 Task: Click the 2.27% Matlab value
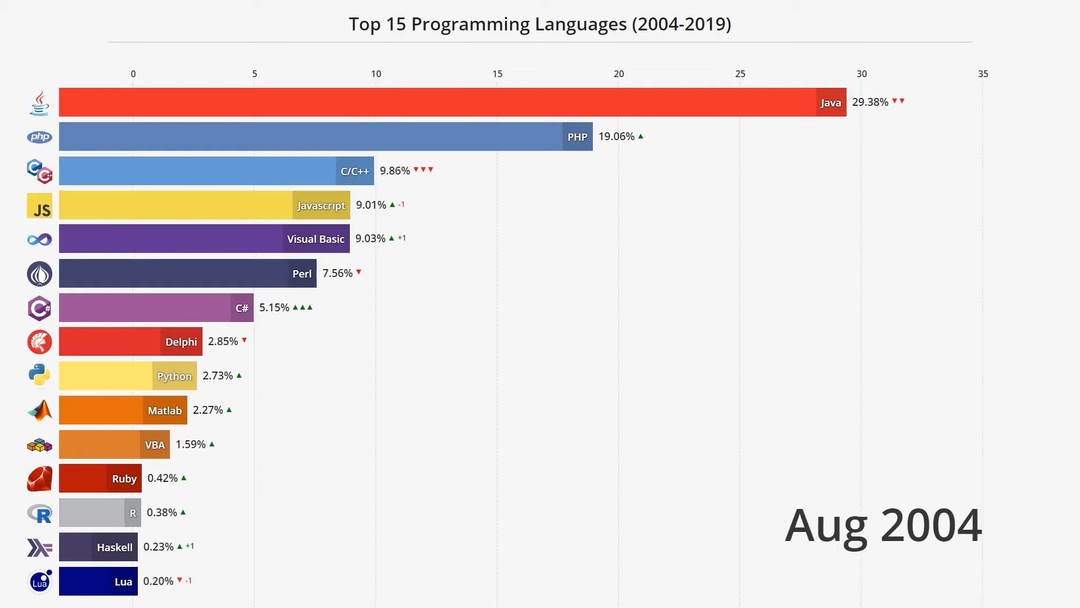(x=208, y=410)
